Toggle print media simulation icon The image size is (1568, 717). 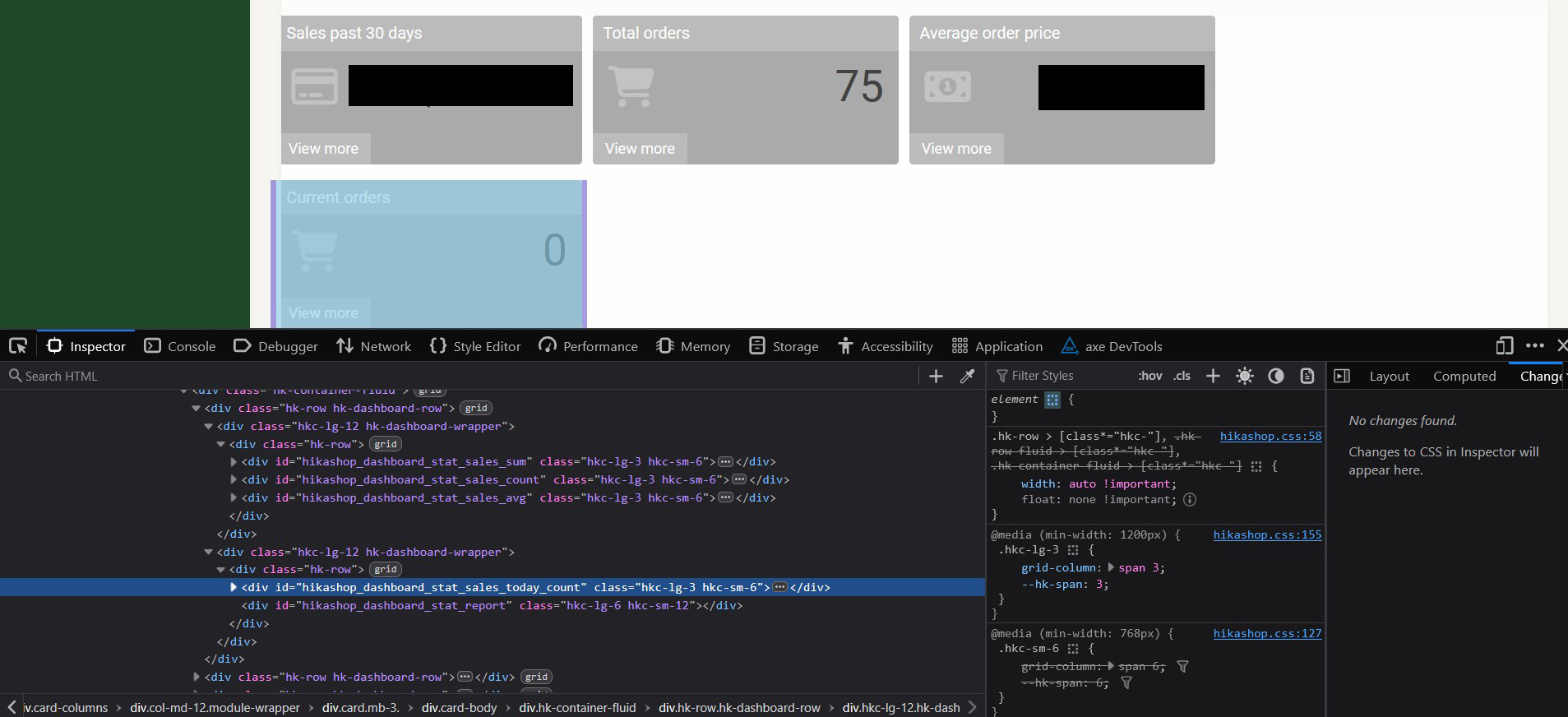(x=1307, y=376)
